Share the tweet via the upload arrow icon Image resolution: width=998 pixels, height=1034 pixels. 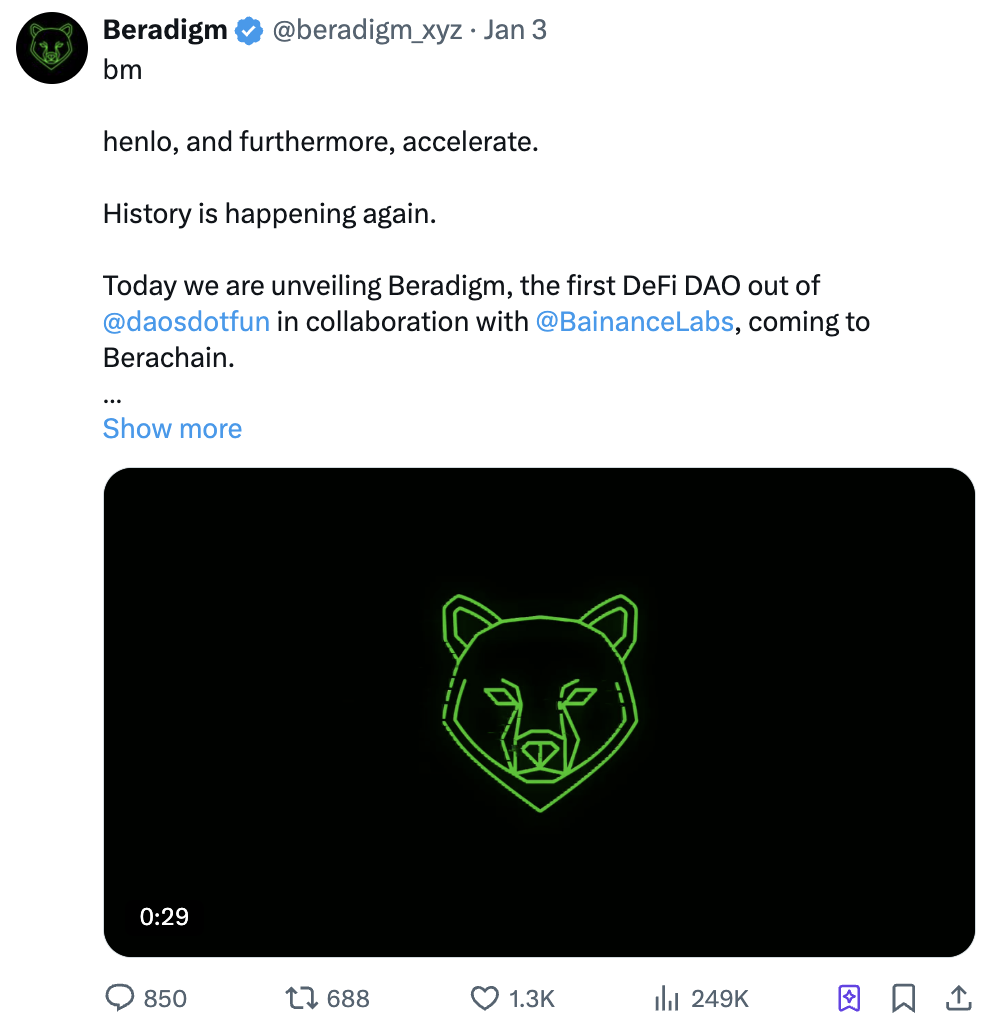(958, 997)
